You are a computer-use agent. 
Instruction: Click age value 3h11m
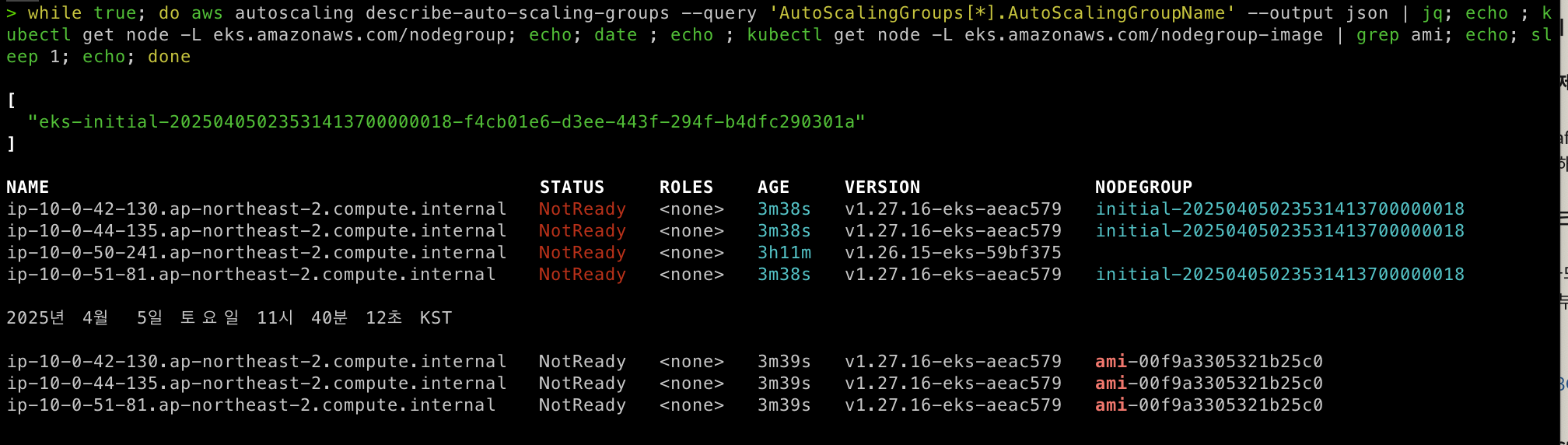[784, 253]
